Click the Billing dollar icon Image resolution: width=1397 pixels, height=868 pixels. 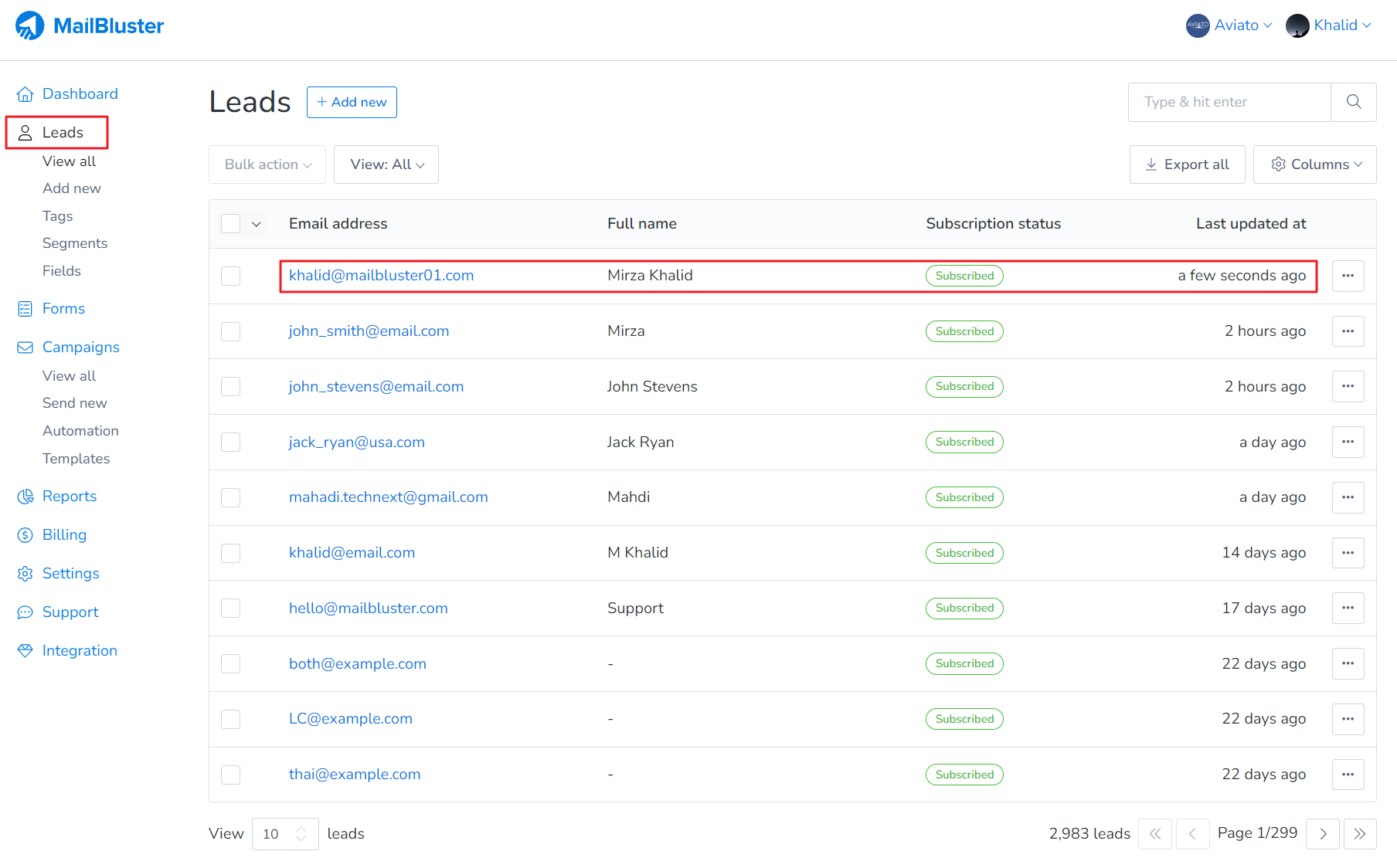(x=25, y=535)
